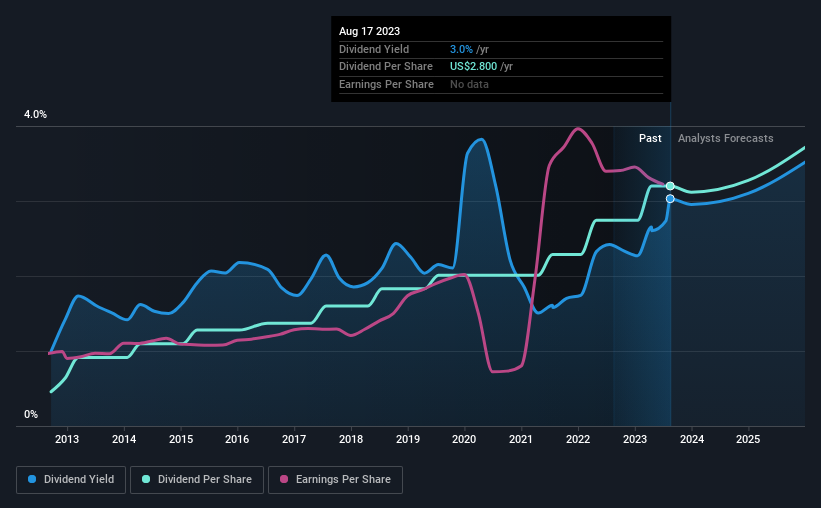Click the 2020 x-axis year label
Image resolution: width=821 pixels, height=508 pixels.
(464, 439)
